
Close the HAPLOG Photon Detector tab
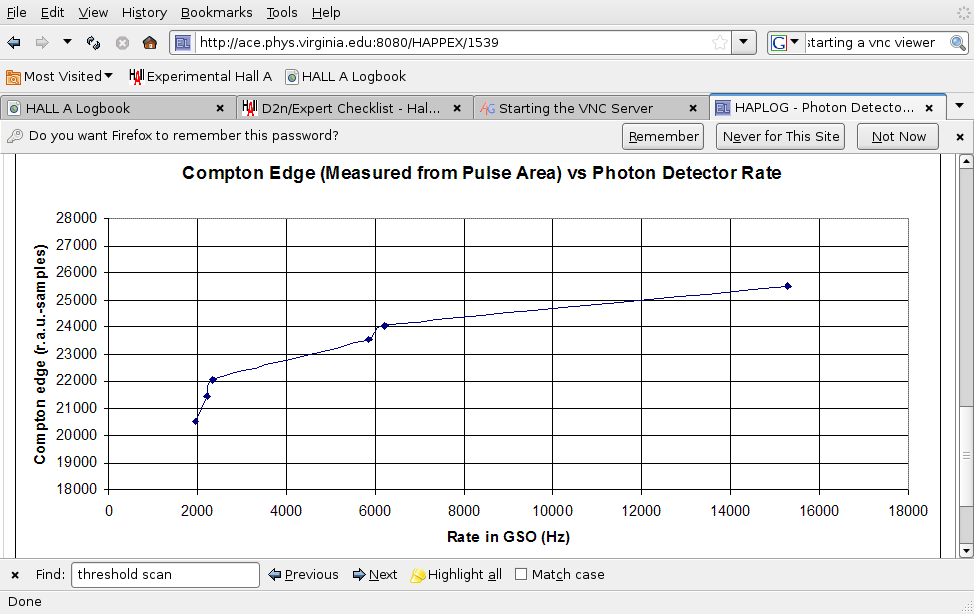929,108
